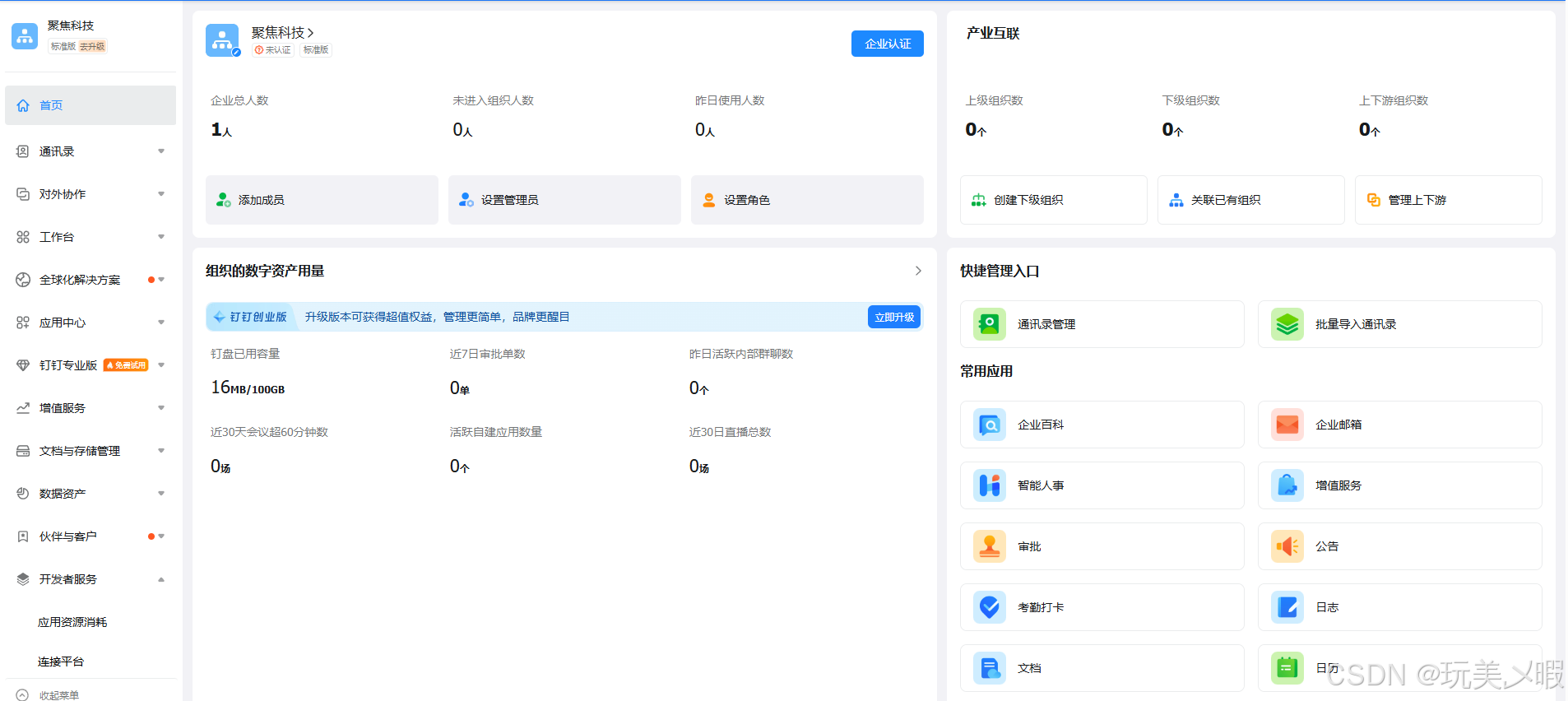Open the 伙伴与客户 sidebar menu
The height and width of the screenshot is (701, 1568).
pos(90,536)
